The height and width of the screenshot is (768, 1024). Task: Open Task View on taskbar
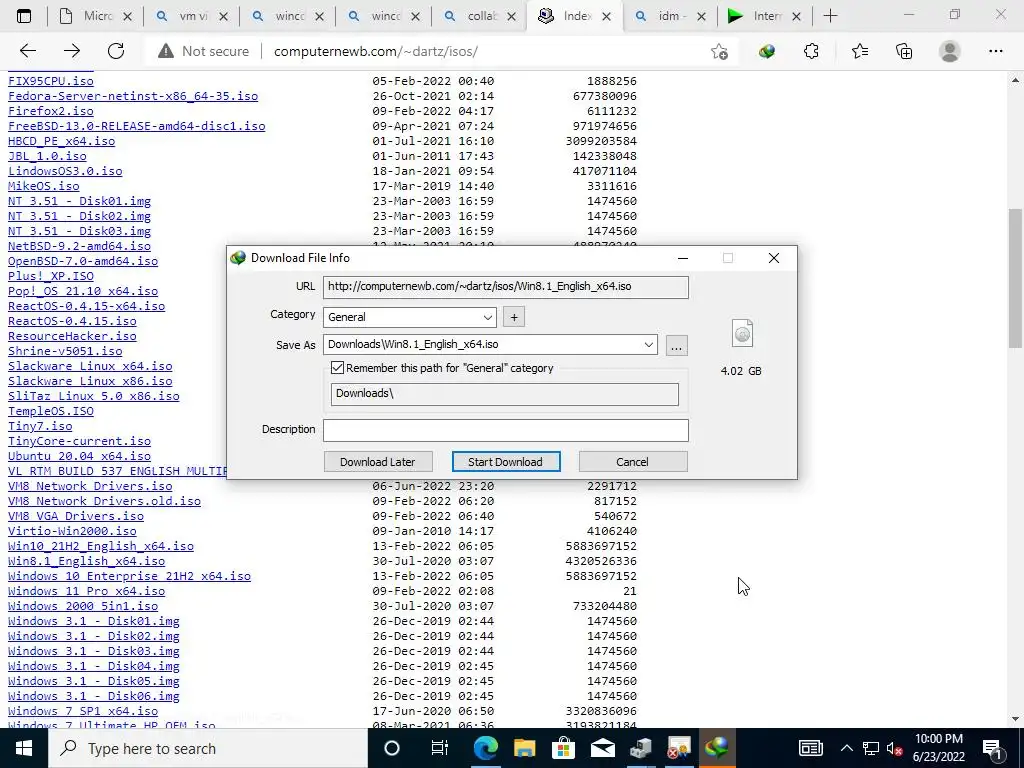click(440, 748)
